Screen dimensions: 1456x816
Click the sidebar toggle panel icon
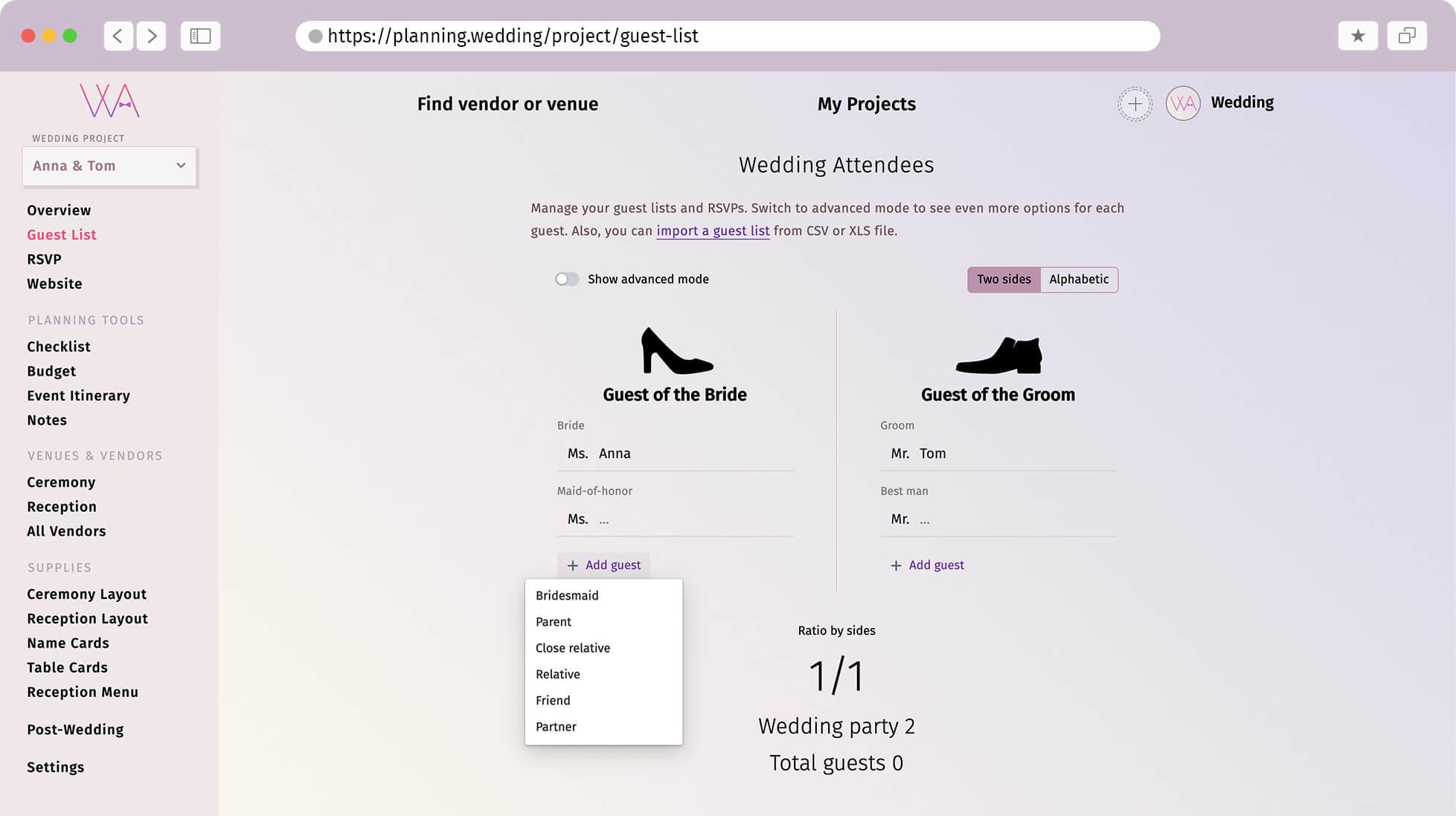pyautogui.click(x=200, y=35)
